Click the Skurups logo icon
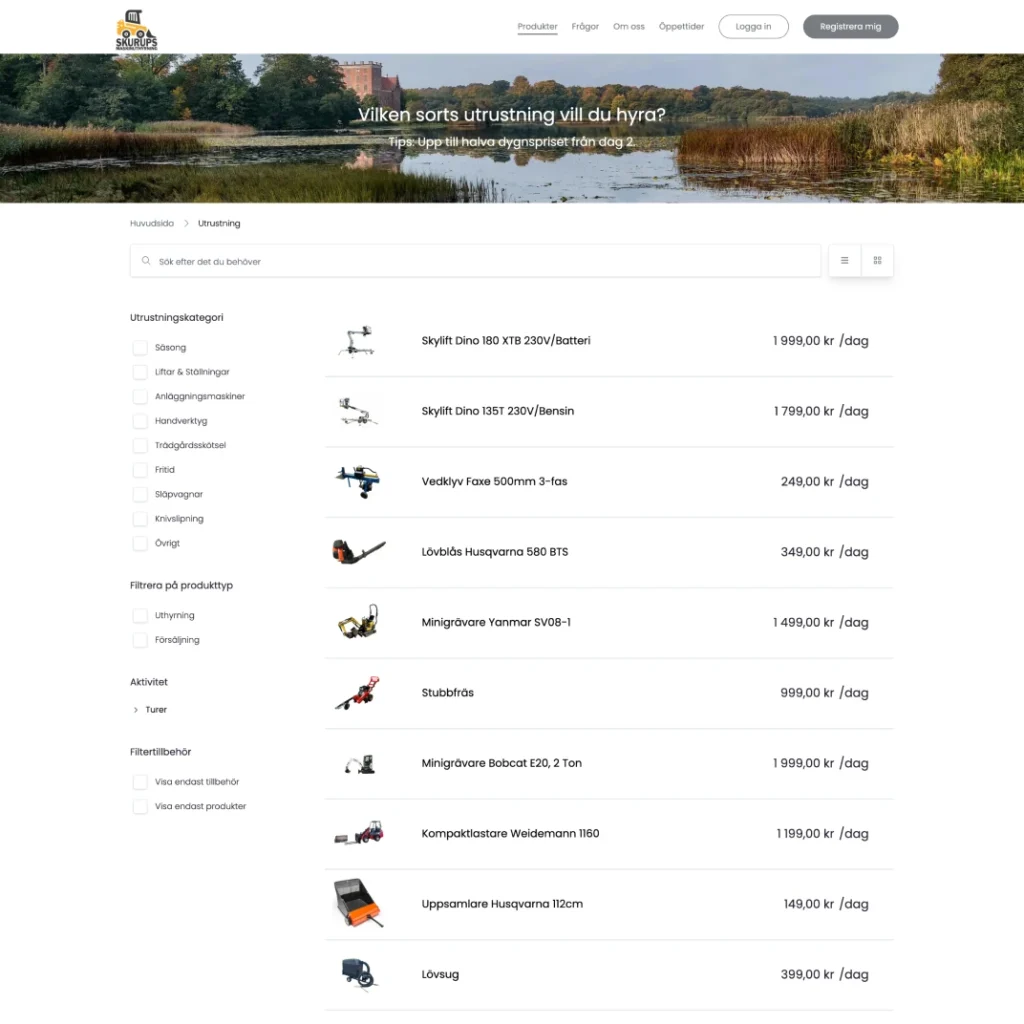This screenshot has height=1024, width=1024. point(136,29)
